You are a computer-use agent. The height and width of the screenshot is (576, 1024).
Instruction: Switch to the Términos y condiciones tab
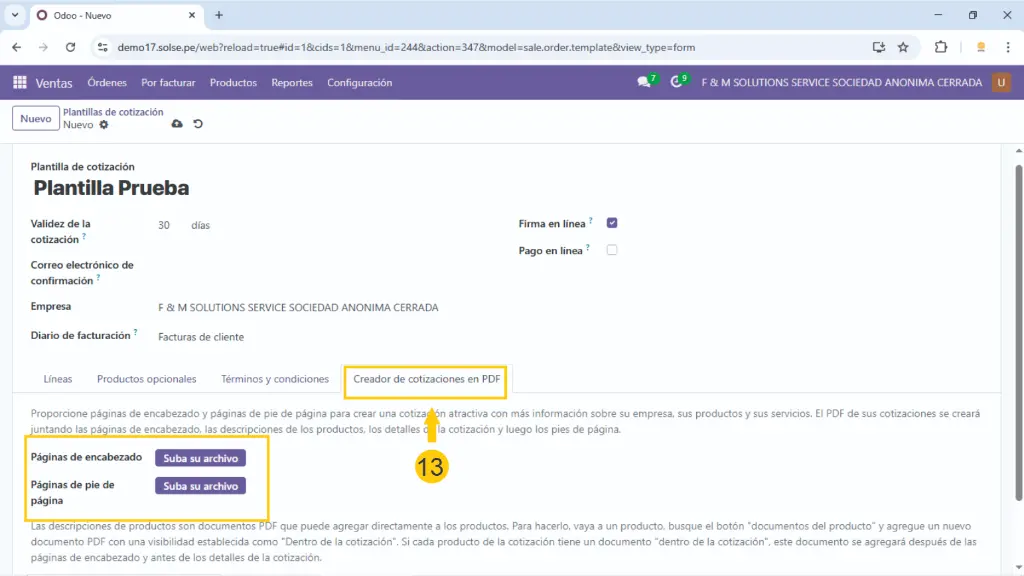pos(274,380)
